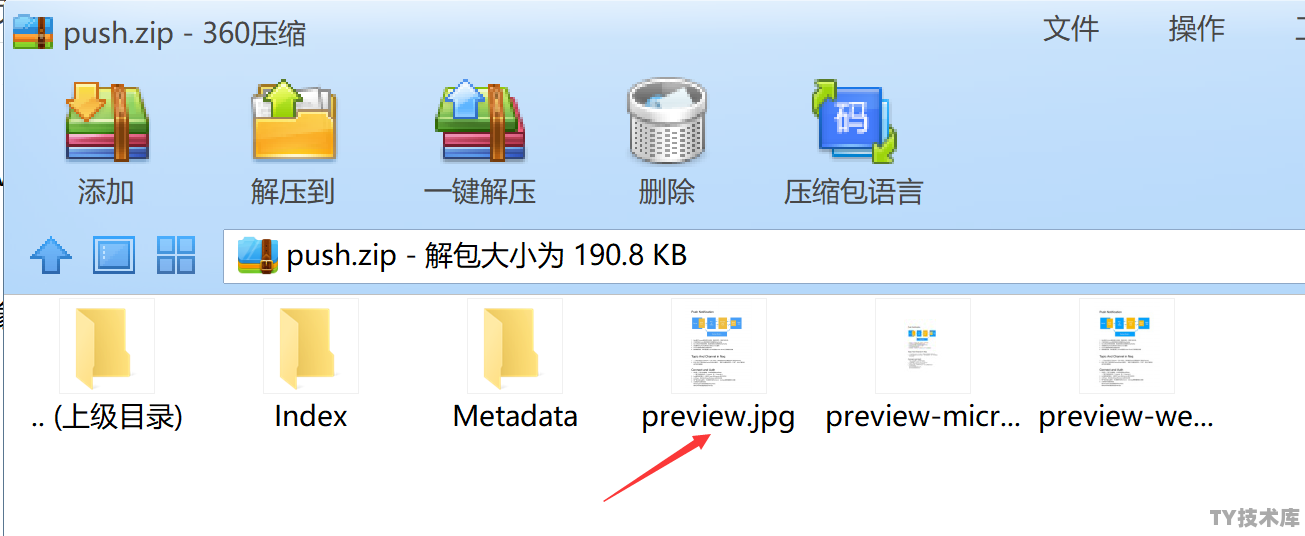Select the preview-we... image thumbnail
Screen dimensions: 1305x536
pos(1127,346)
